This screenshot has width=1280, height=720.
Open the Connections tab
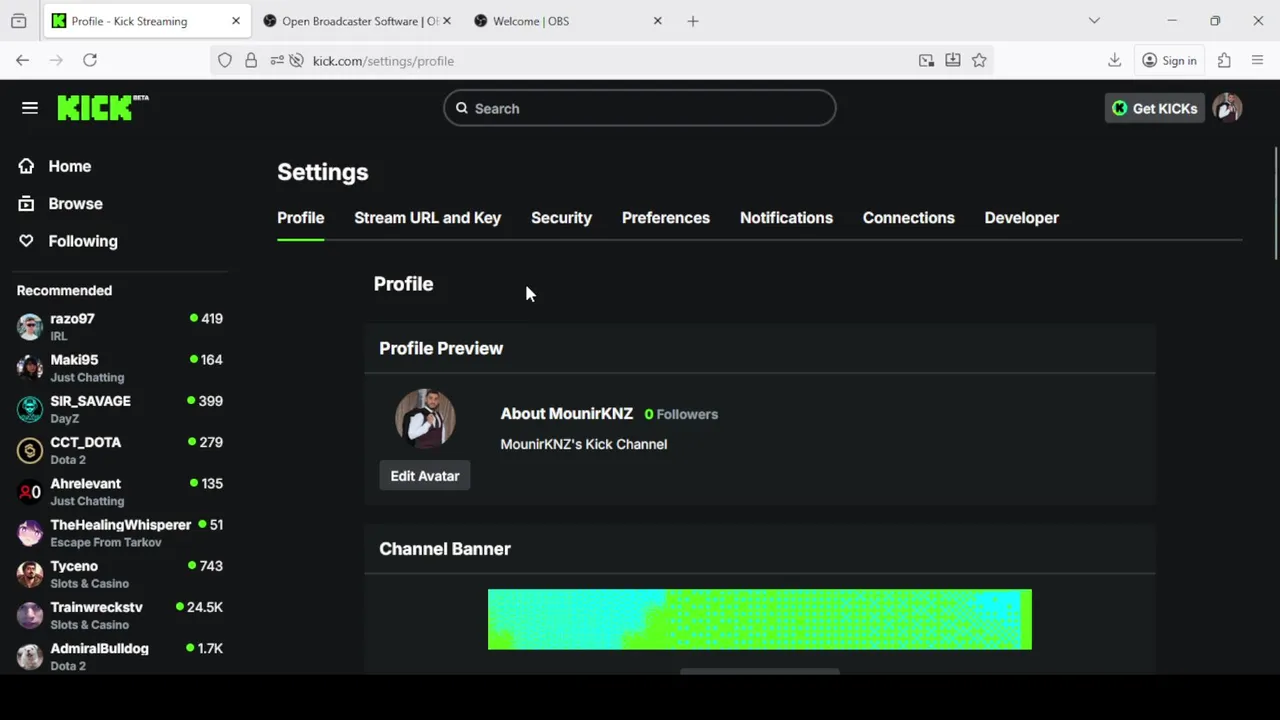click(x=908, y=218)
